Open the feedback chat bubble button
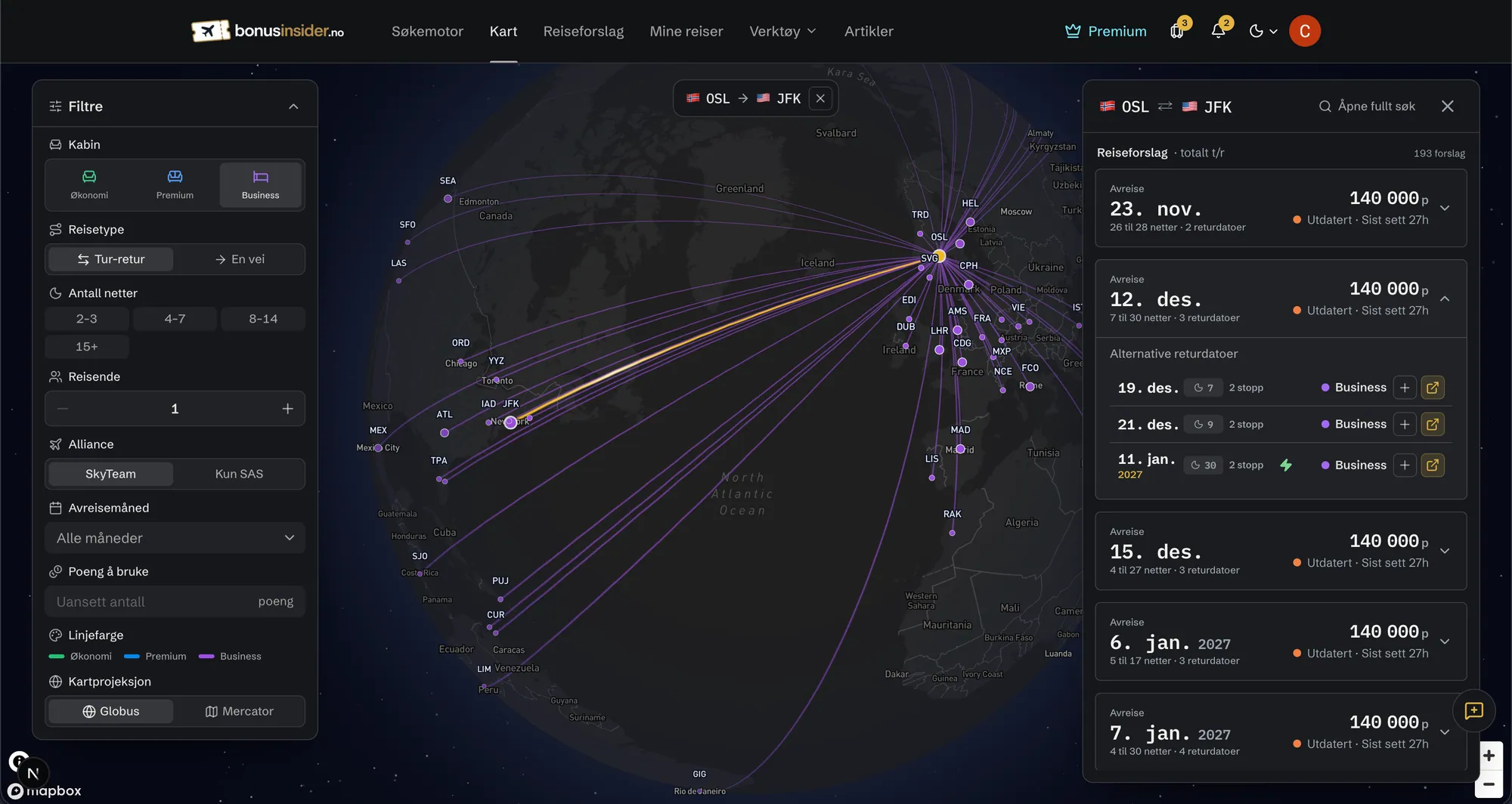This screenshot has width=1512, height=804. 1474,711
